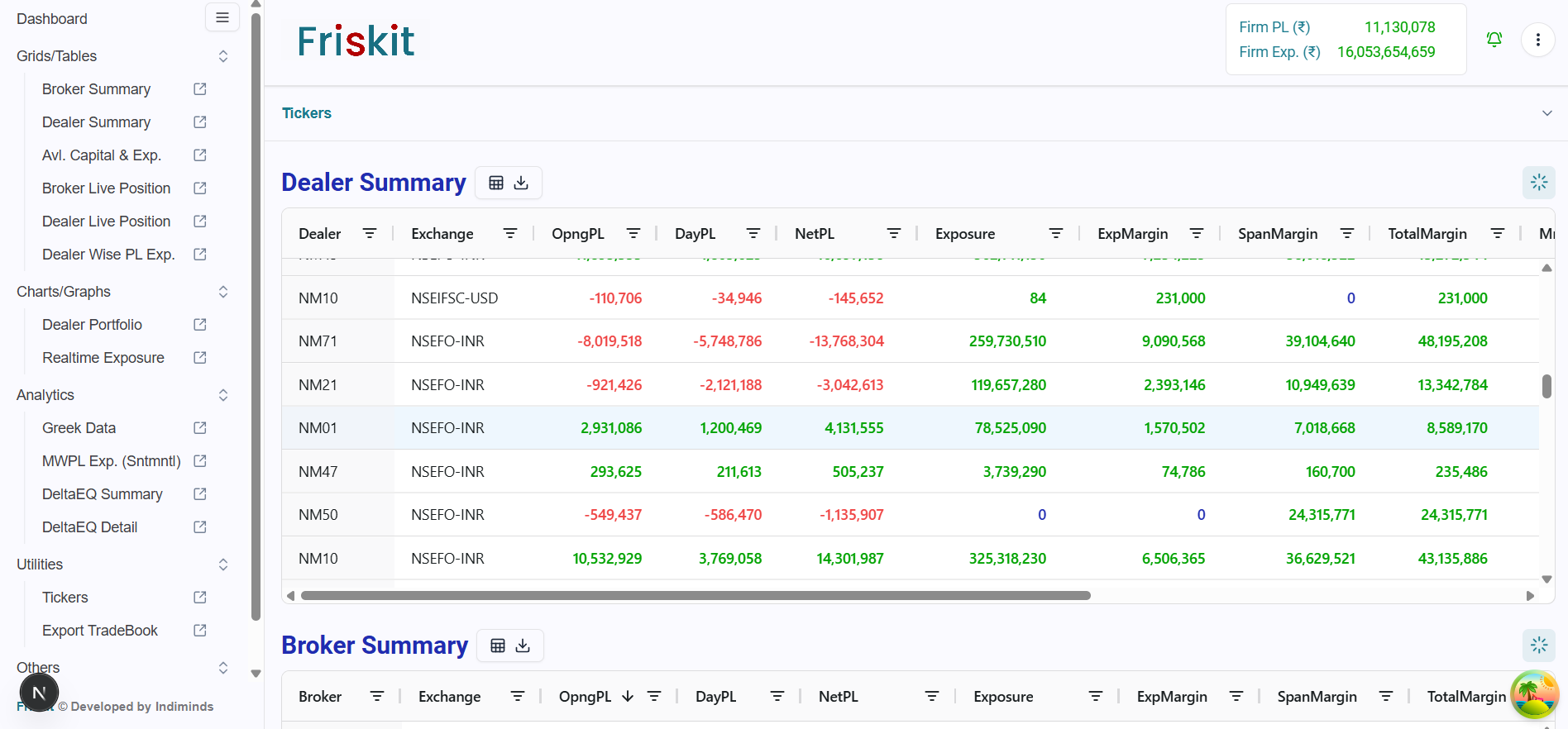Select Realtime Exposure from sidebar

(x=103, y=358)
